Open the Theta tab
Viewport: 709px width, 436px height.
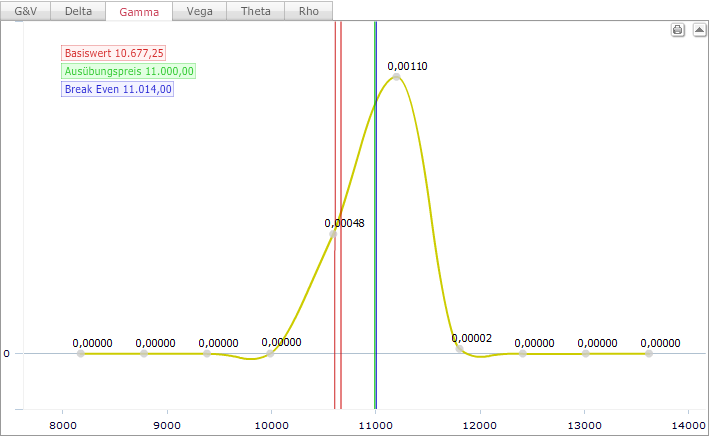pos(255,12)
